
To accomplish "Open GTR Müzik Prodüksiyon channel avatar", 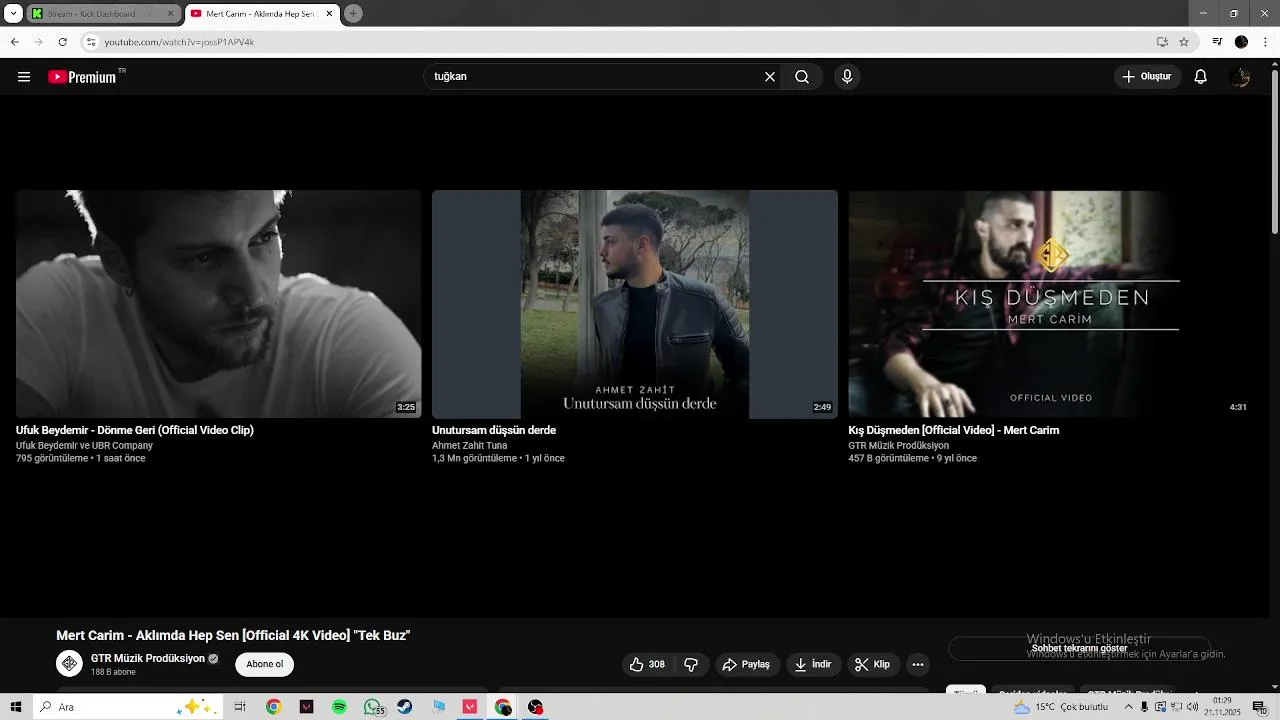I will click(69, 664).
